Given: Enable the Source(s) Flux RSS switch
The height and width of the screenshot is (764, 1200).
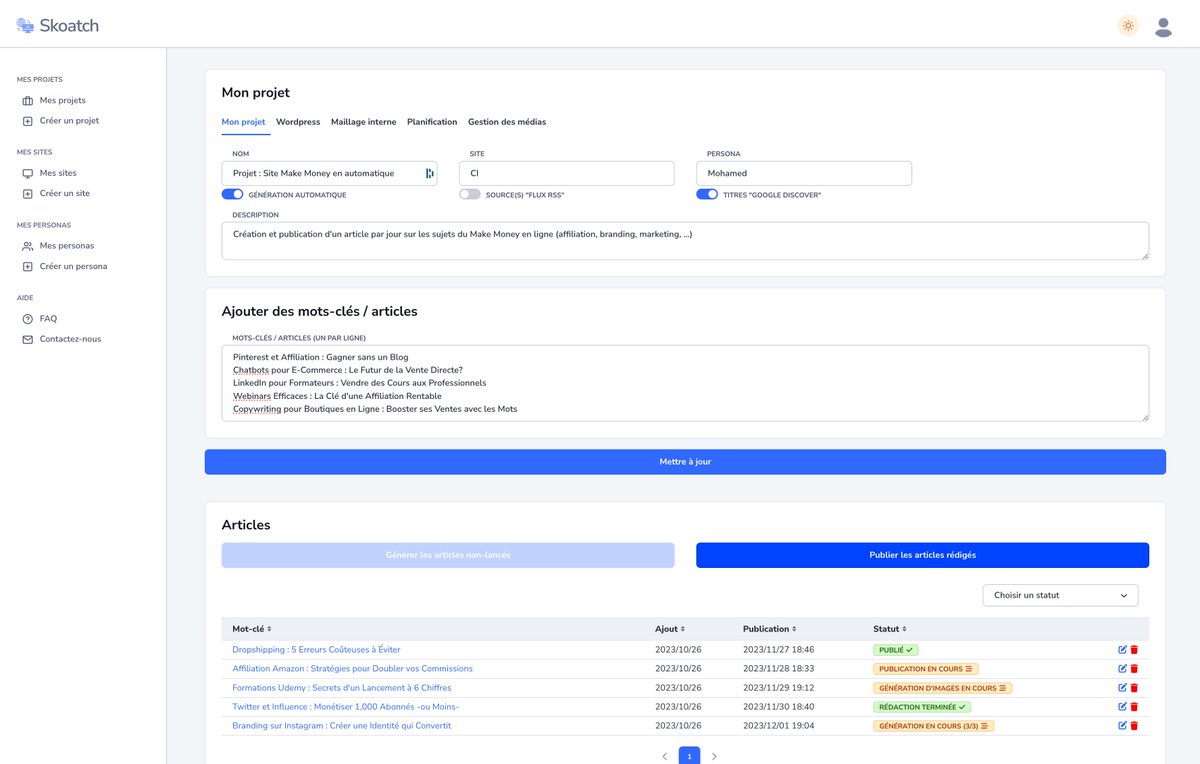Looking at the screenshot, I should (470, 194).
